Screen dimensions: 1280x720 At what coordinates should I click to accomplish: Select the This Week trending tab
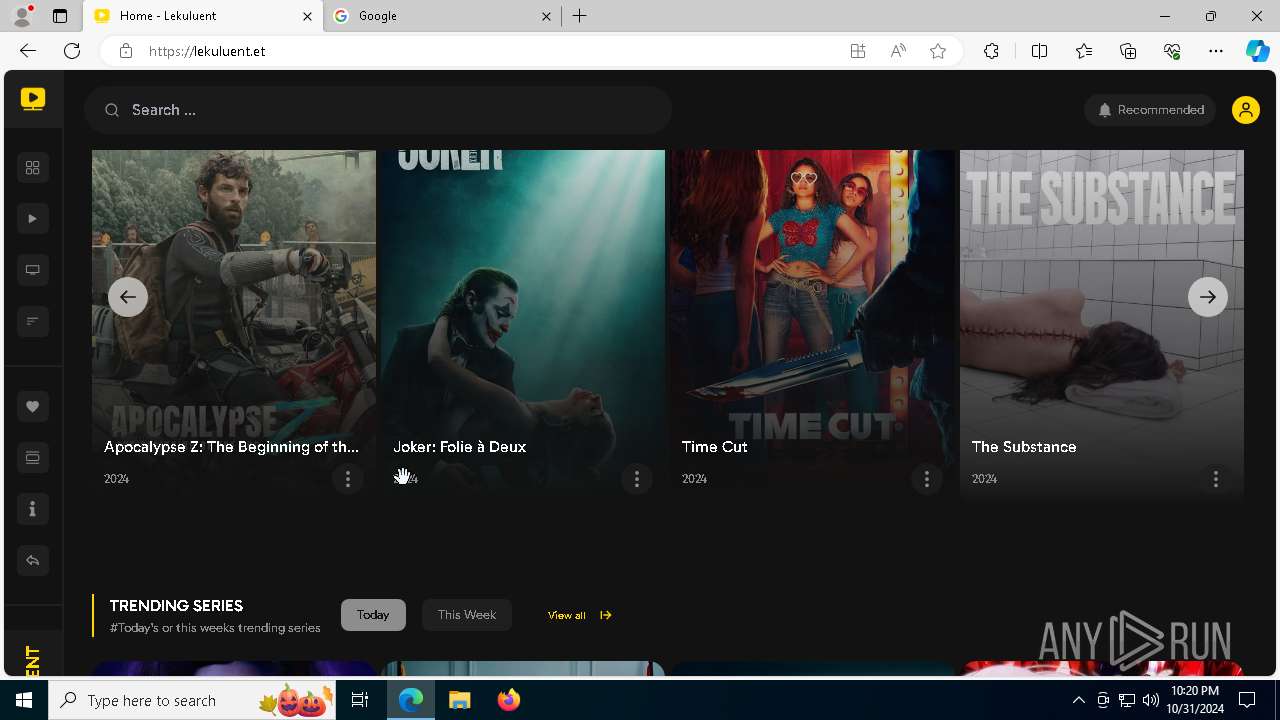click(467, 615)
